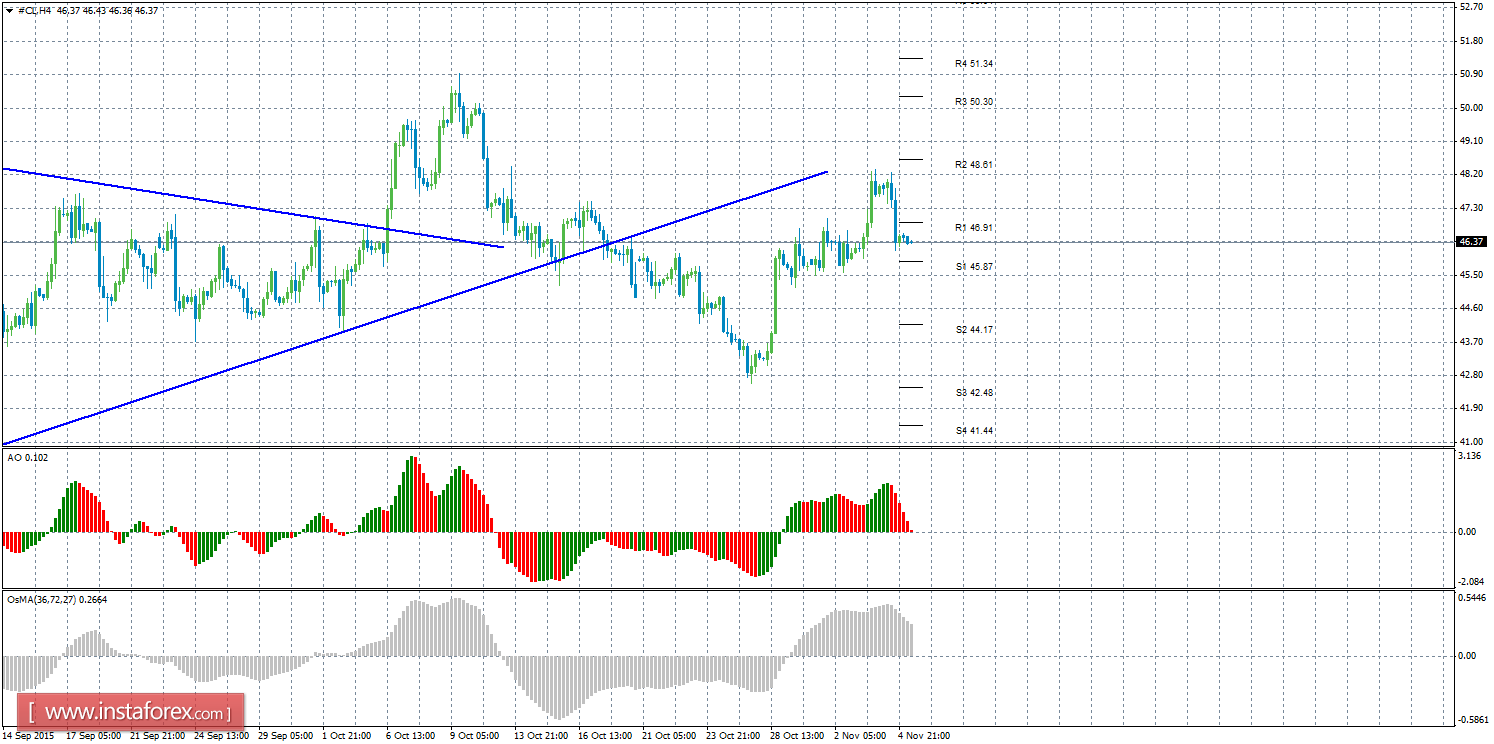Click the 4 Nov 21:00 date label
Image resolution: width=1494 pixels, height=744 pixels.
[923, 736]
